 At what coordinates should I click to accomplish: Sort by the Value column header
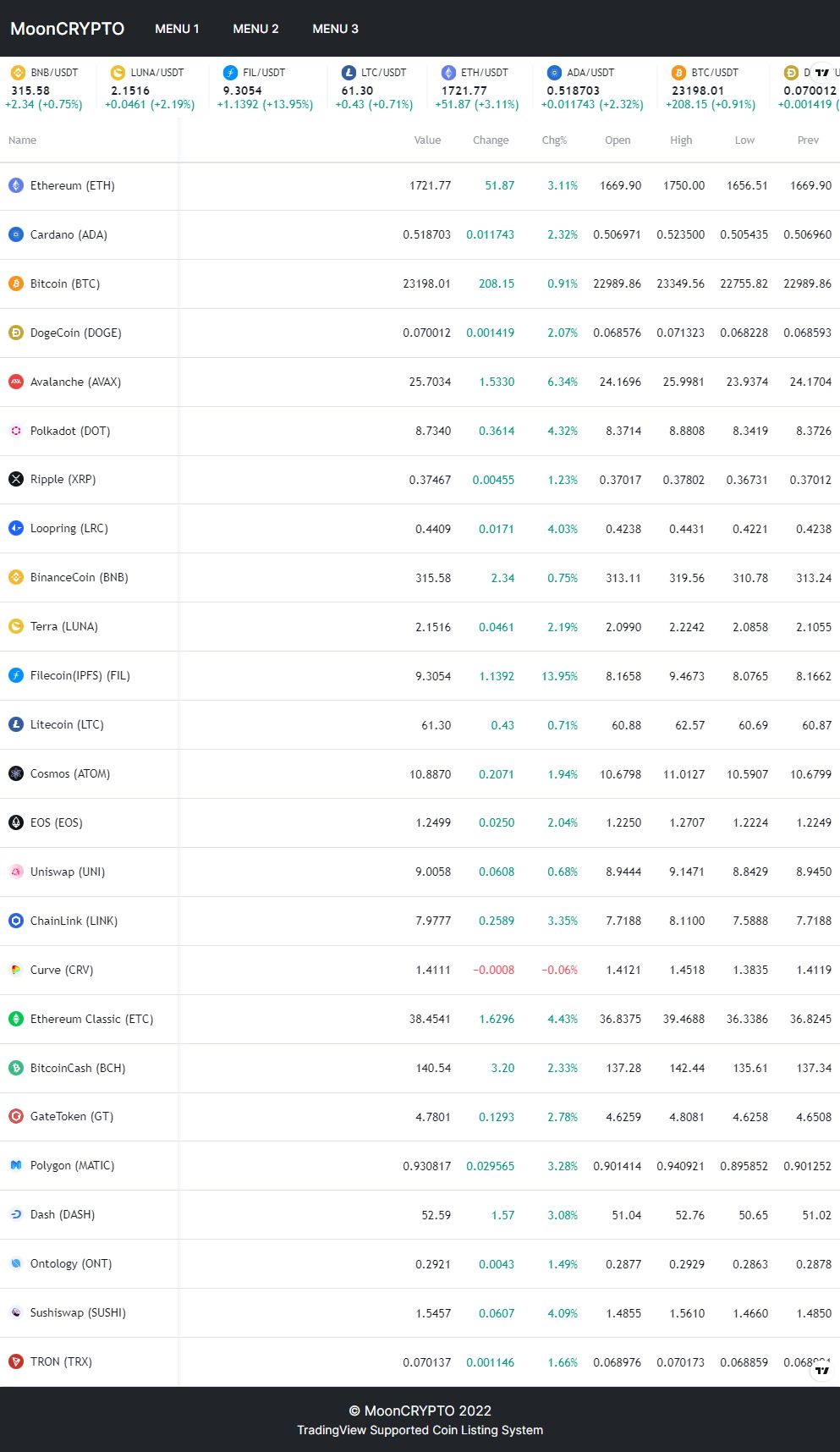click(427, 140)
